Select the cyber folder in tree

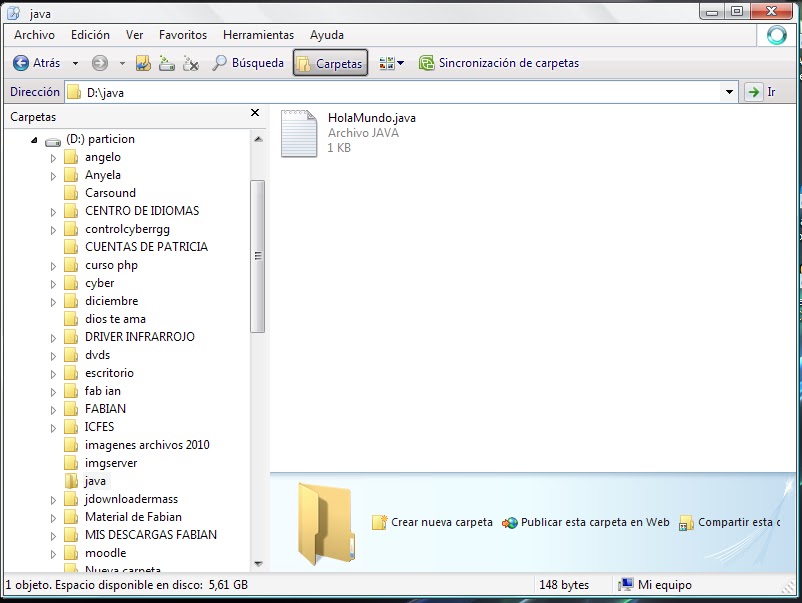tap(99, 283)
